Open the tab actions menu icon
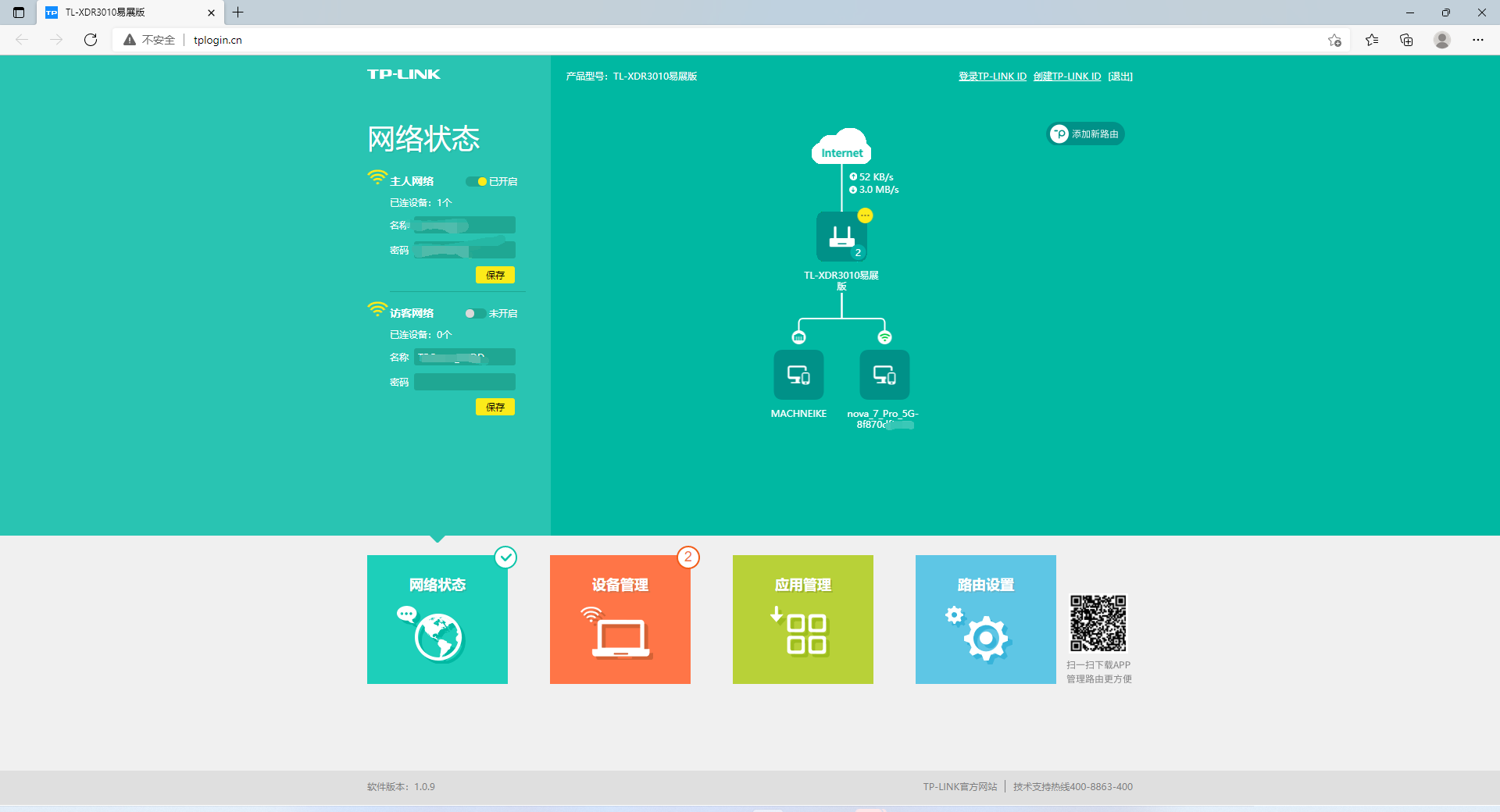The image size is (1500, 812). 19,12
